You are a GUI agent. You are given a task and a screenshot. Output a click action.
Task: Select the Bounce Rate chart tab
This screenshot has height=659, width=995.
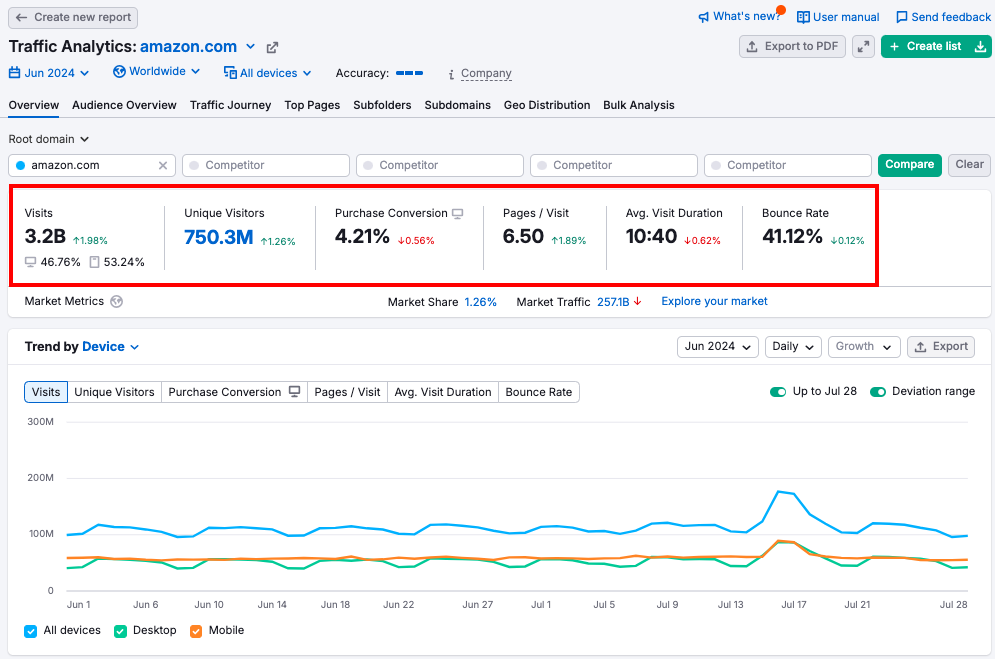point(538,392)
